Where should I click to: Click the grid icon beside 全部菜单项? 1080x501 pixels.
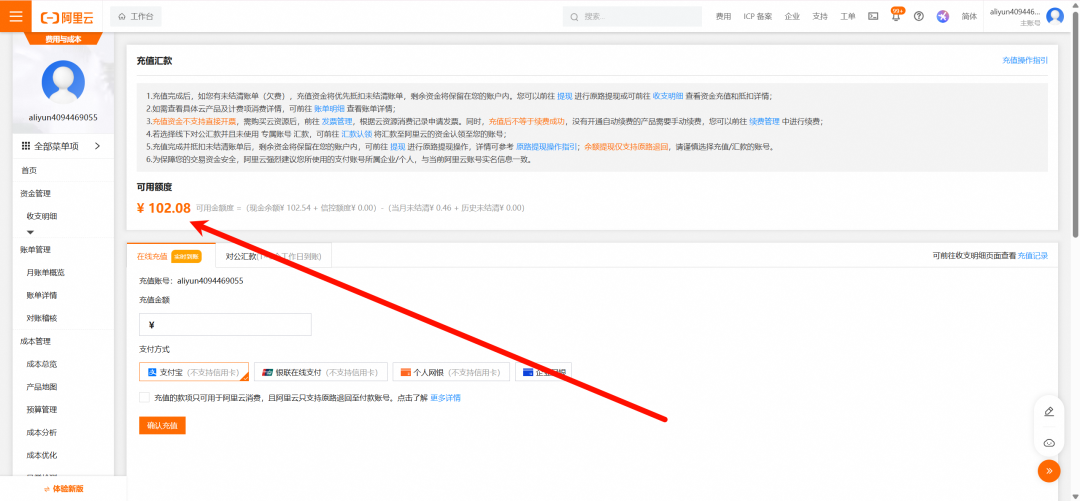[25, 145]
